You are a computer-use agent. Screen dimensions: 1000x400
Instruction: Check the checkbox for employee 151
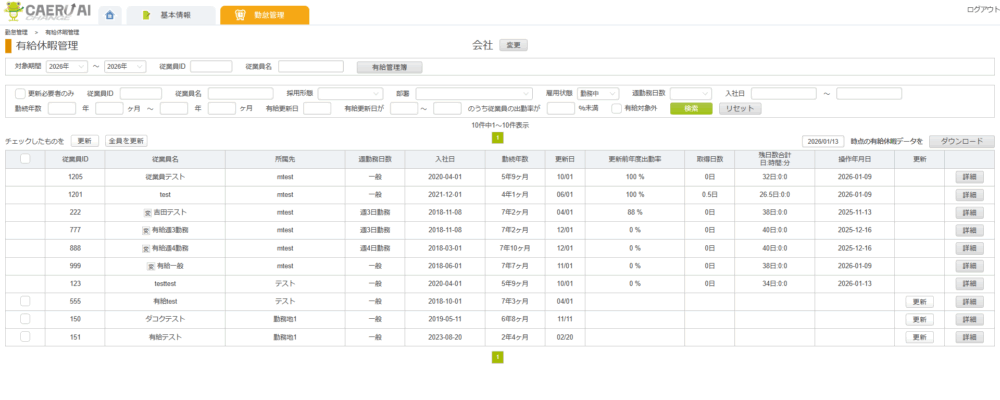[26, 337]
